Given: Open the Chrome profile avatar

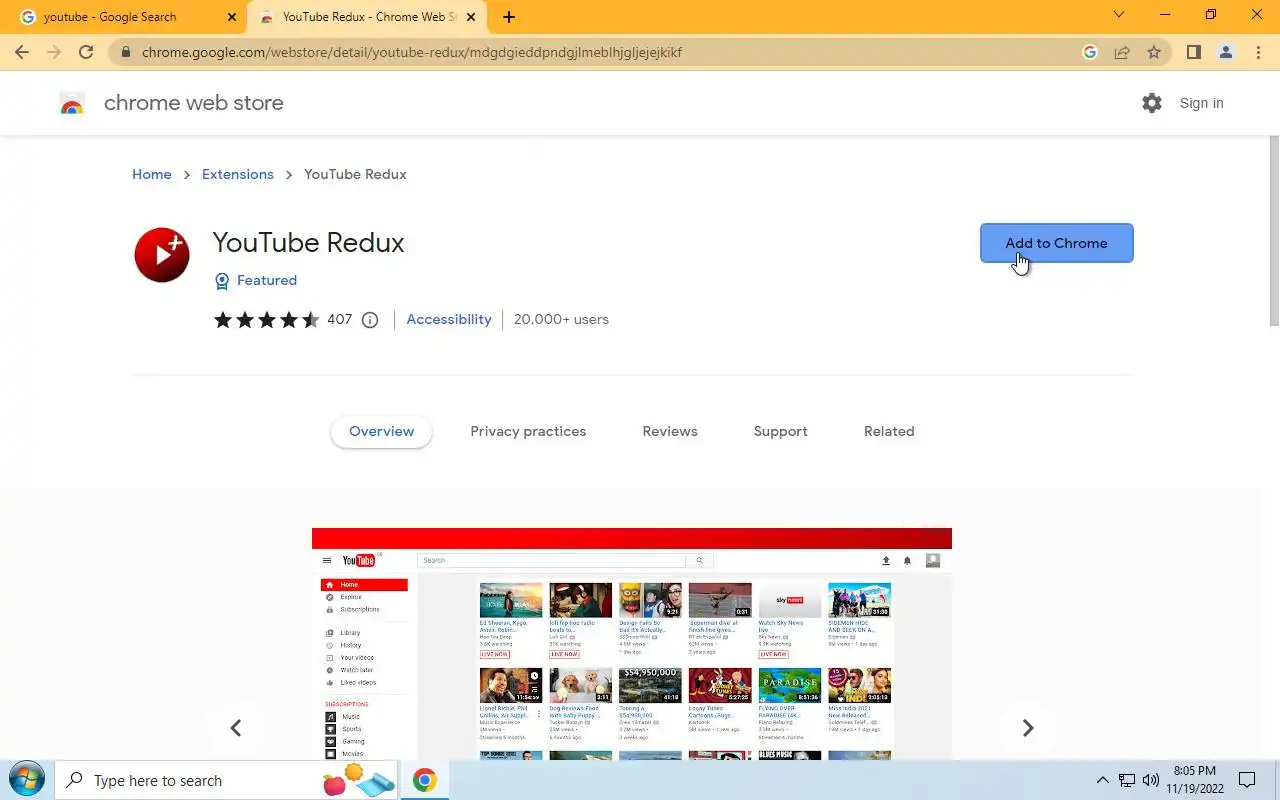Looking at the screenshot, I should (1226, 52).
